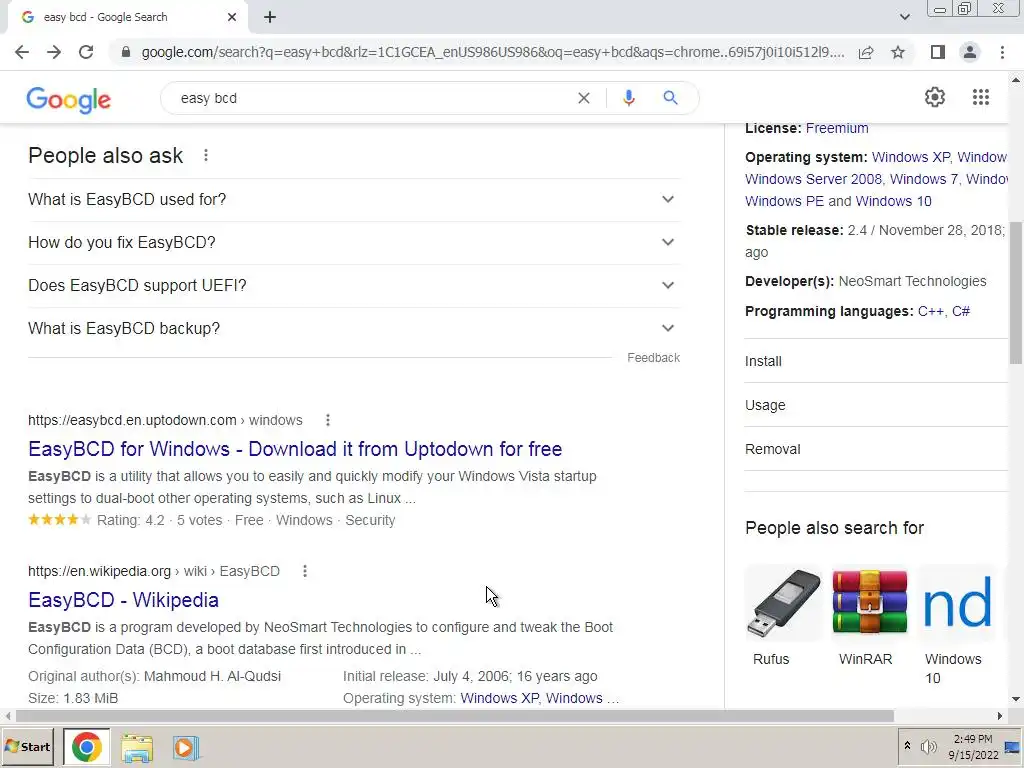Follow the Windows XP link in Wikipedia snippet
This screenshot has width=1024, height=768.
coord(499,698)
